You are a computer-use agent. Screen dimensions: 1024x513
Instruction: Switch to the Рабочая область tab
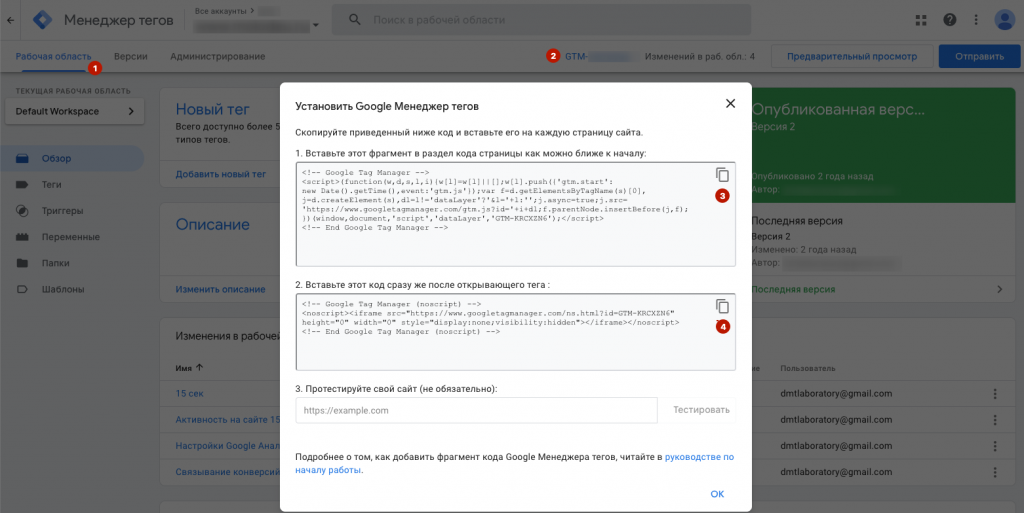[x=54, y=57]
